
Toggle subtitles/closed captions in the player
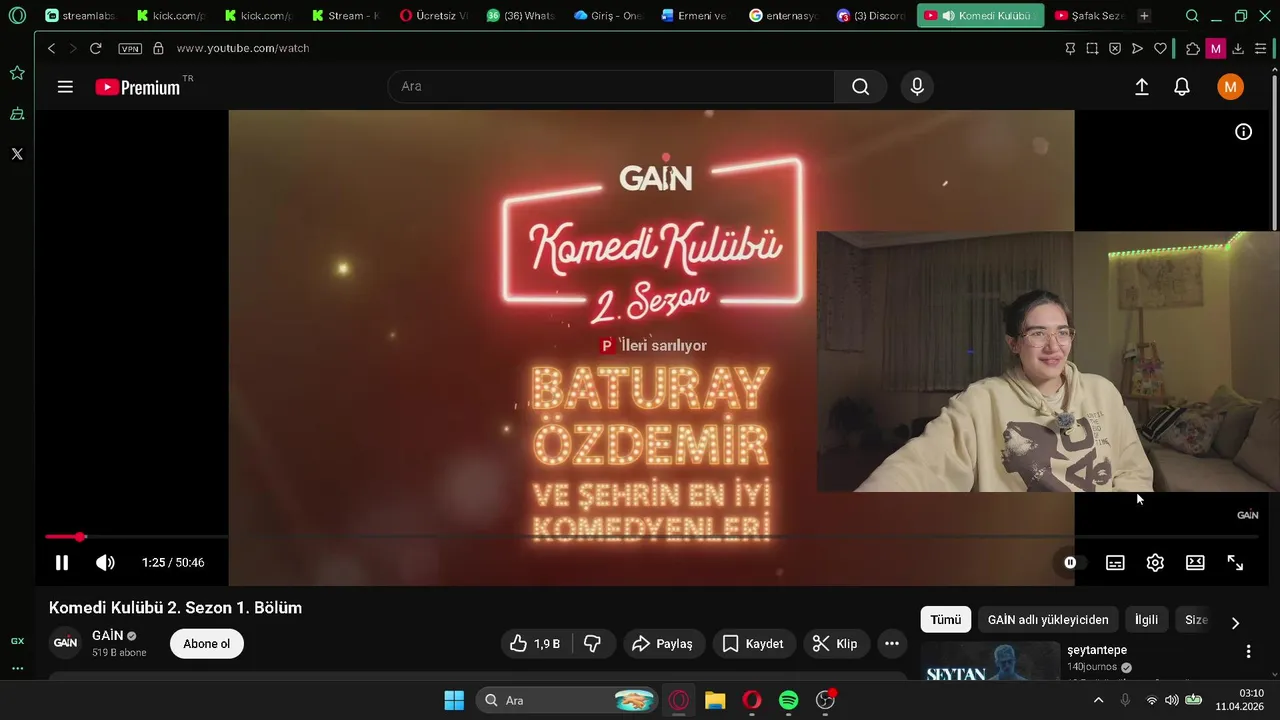click(1115, 563)
